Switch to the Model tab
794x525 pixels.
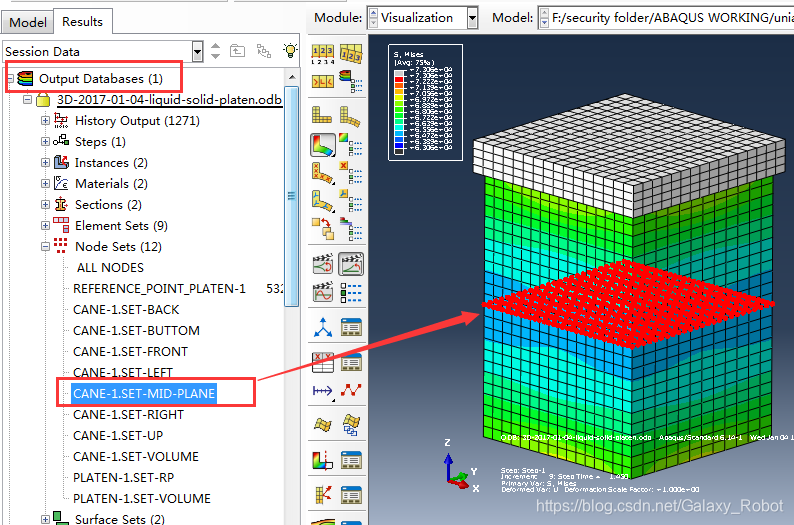[x=27, y=21]
